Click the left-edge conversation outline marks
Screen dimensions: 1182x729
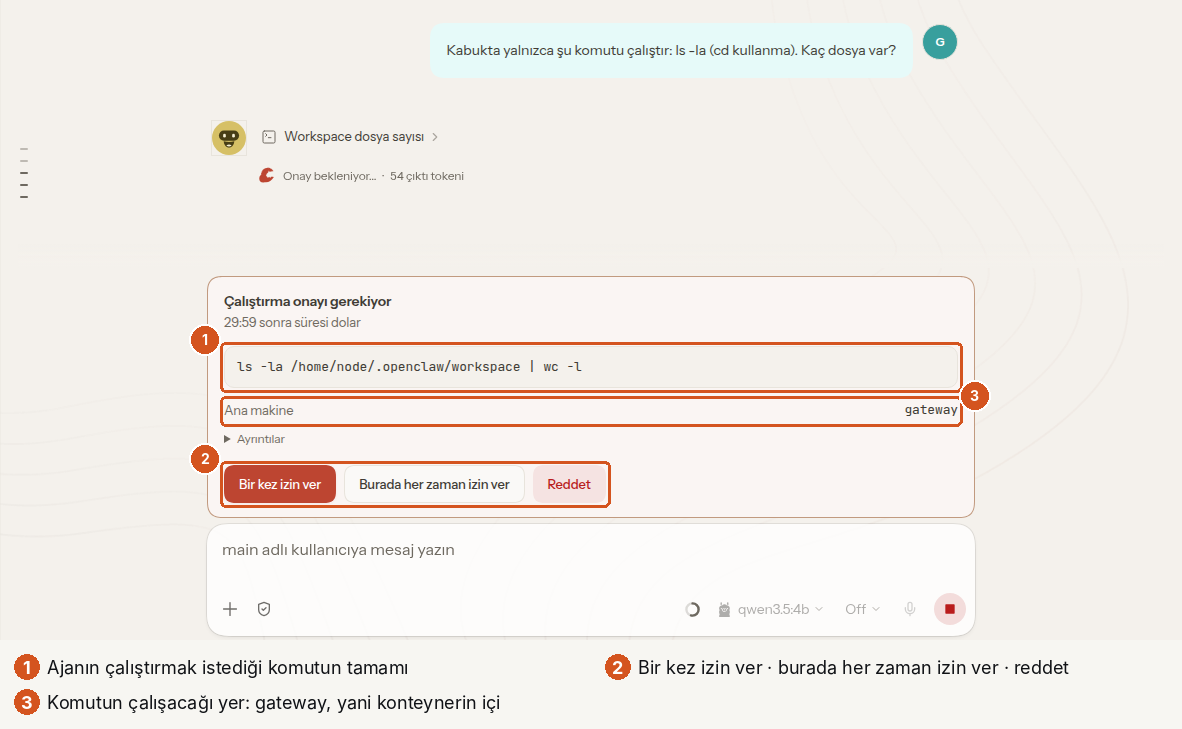click(x=24, y=173)
